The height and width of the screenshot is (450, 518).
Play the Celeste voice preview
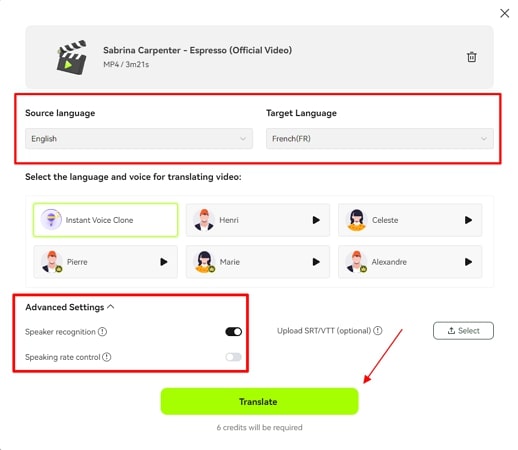[468, 220]
